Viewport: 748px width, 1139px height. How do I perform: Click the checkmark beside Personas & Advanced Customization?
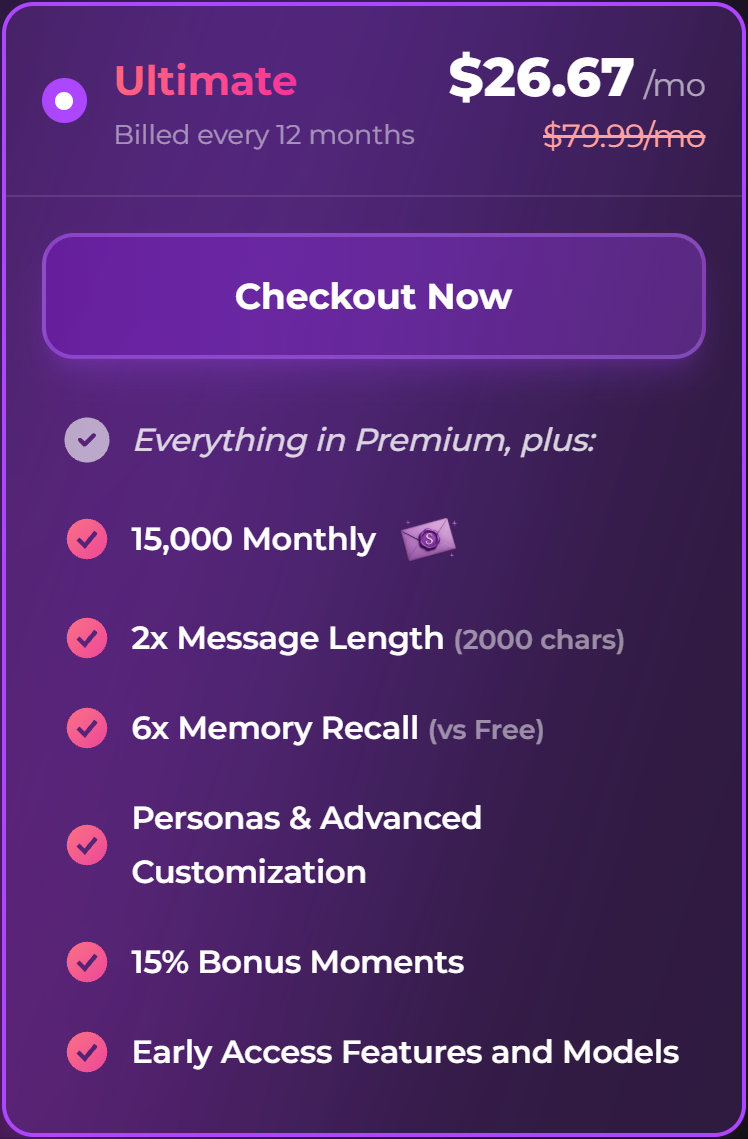[x=87, y=845]
